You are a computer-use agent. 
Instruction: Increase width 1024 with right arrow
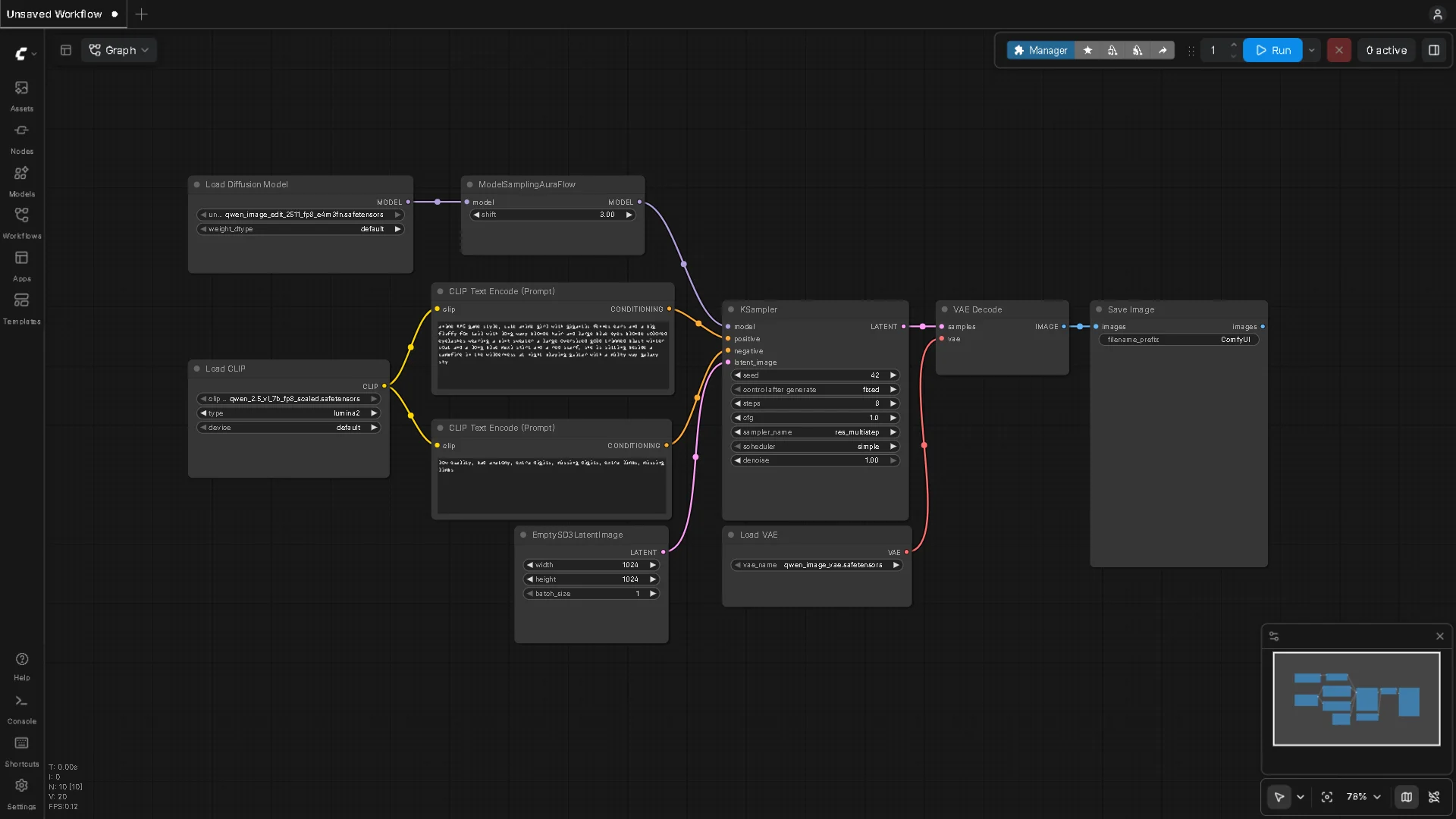[x=652, y=565]
